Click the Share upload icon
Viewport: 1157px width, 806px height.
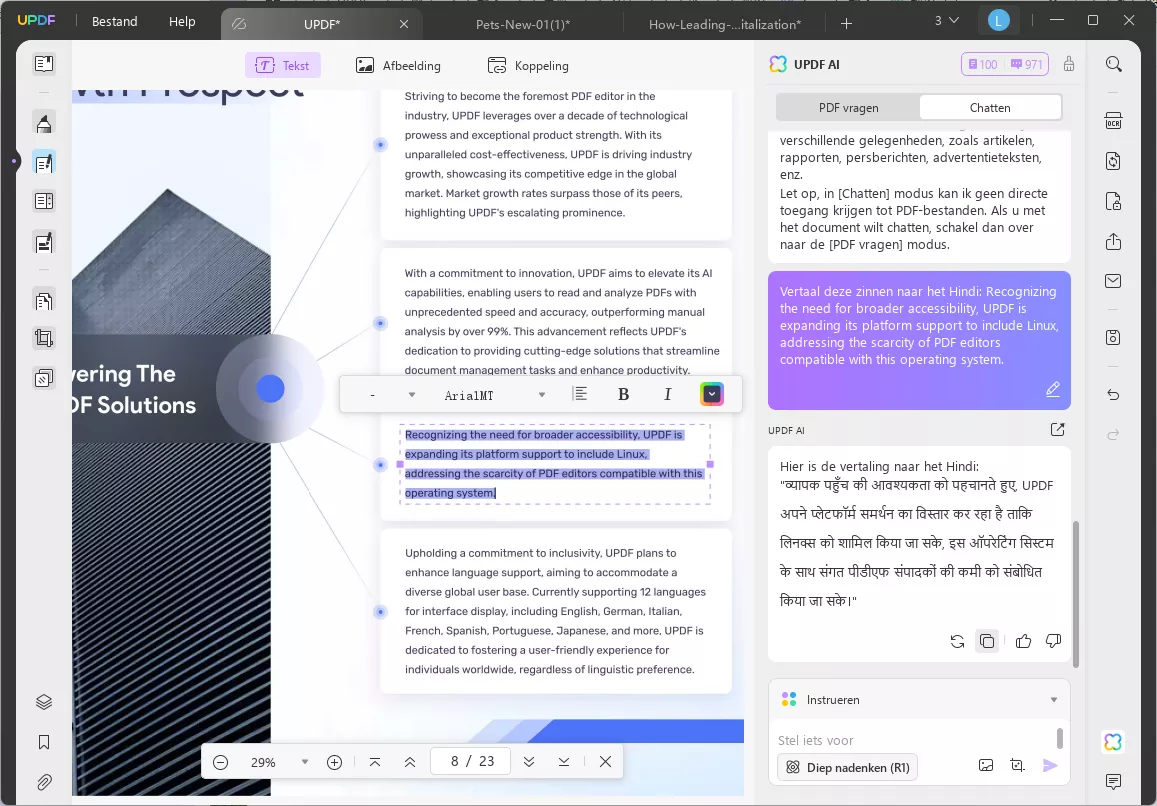(1113, 241)
